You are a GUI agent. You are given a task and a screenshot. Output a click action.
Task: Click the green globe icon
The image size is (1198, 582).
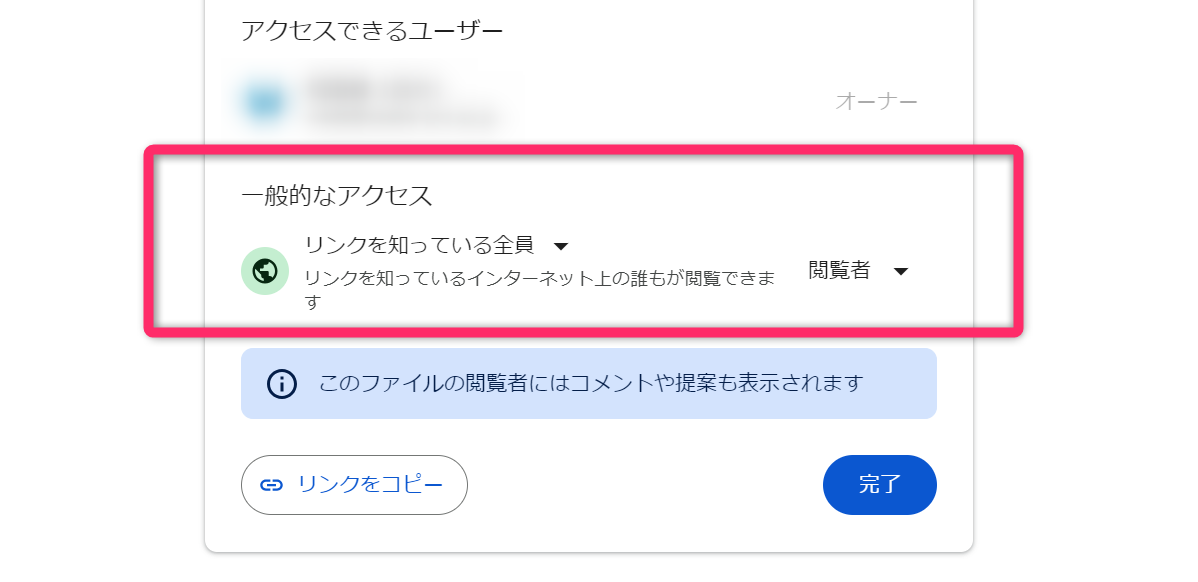click(x=265, y=271)
